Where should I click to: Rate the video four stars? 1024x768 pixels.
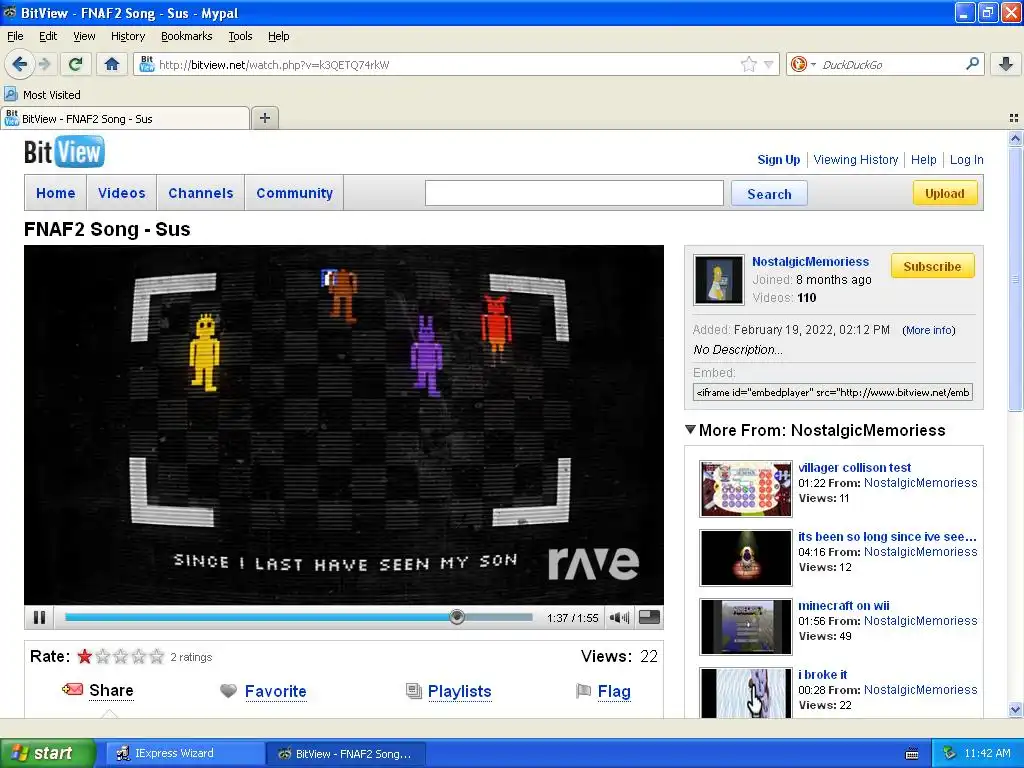138,656
